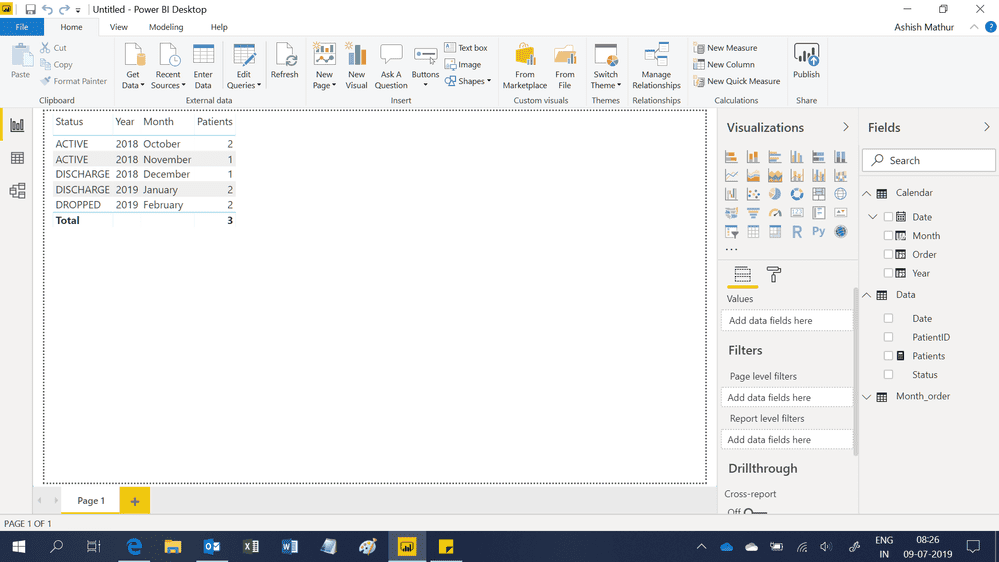Publish the report
Screen dimensions: 999x562
[806, 61]
